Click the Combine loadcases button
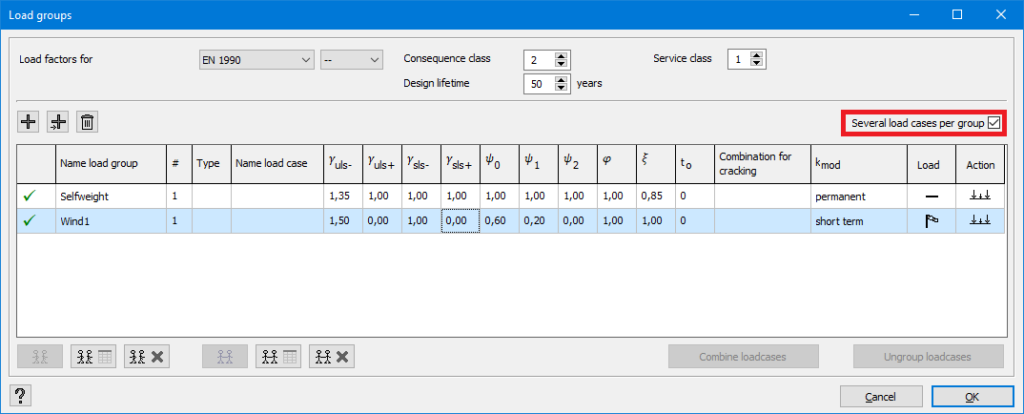 743,357
